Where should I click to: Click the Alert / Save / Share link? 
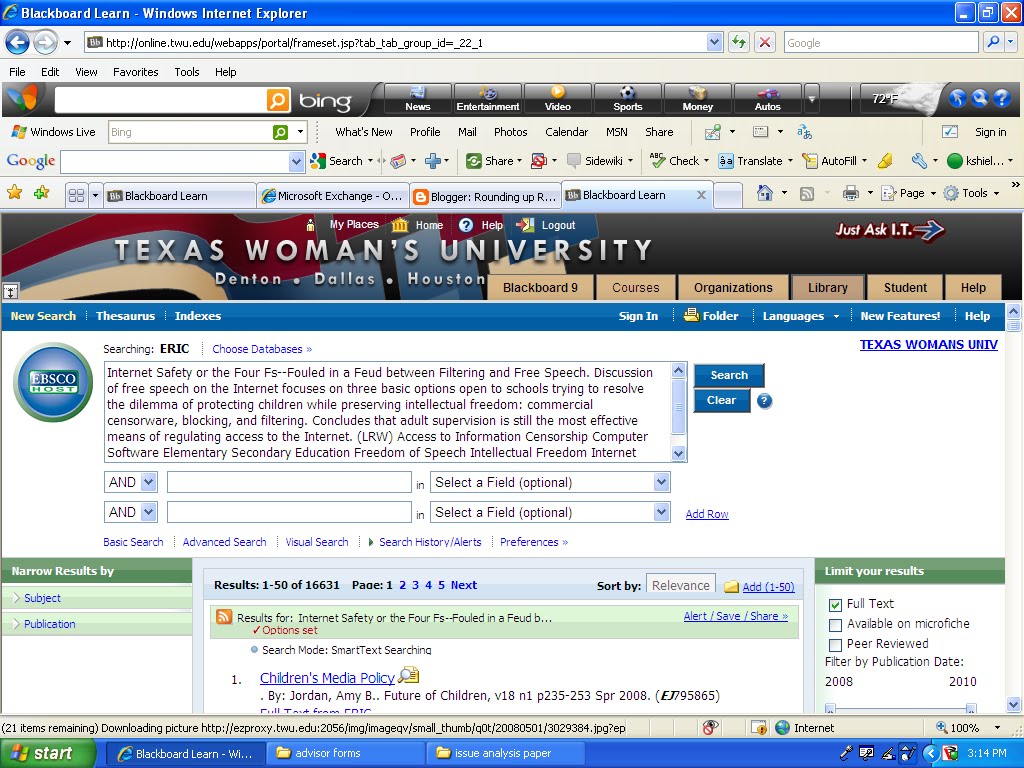(735, 616)
